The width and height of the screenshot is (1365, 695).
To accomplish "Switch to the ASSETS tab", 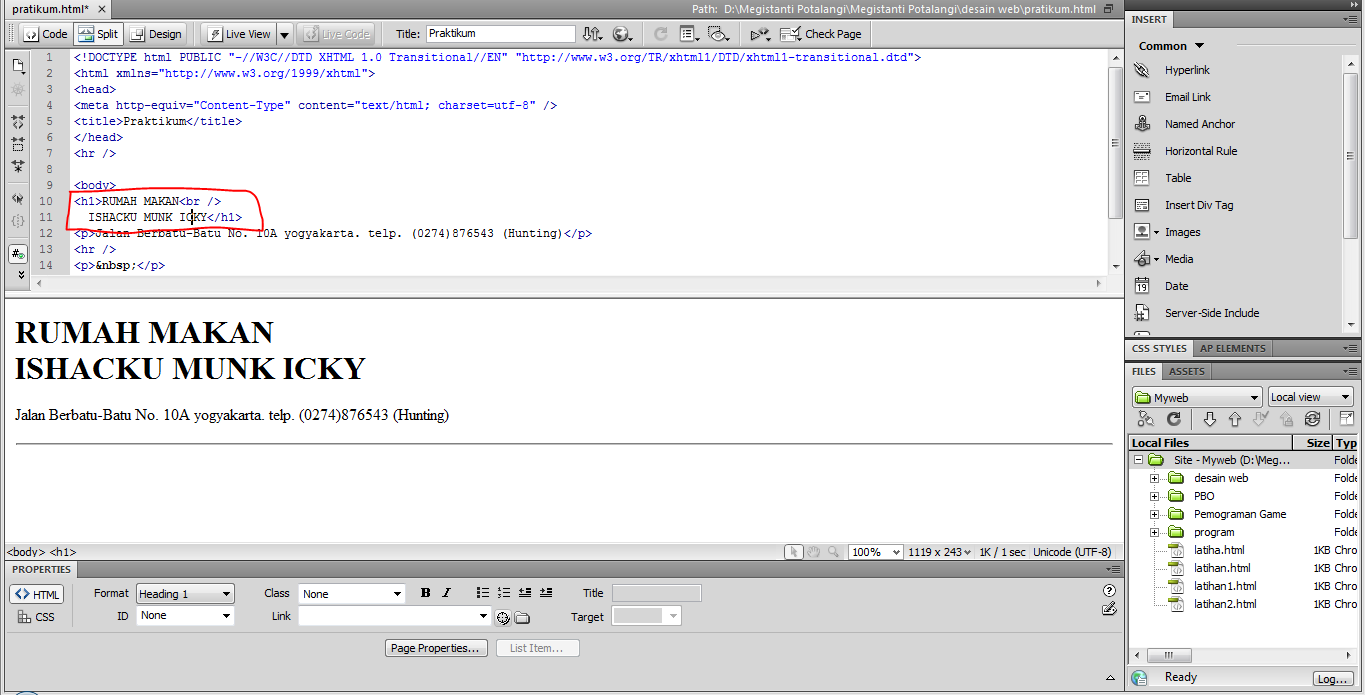I will coord(1186,370).
